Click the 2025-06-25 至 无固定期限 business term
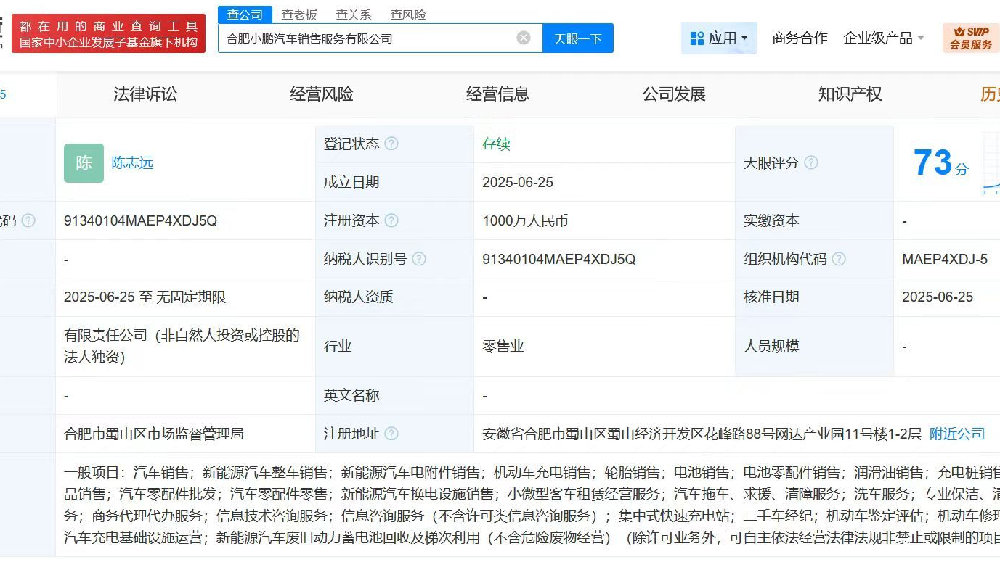1000x562 pixels. (145, 297)
